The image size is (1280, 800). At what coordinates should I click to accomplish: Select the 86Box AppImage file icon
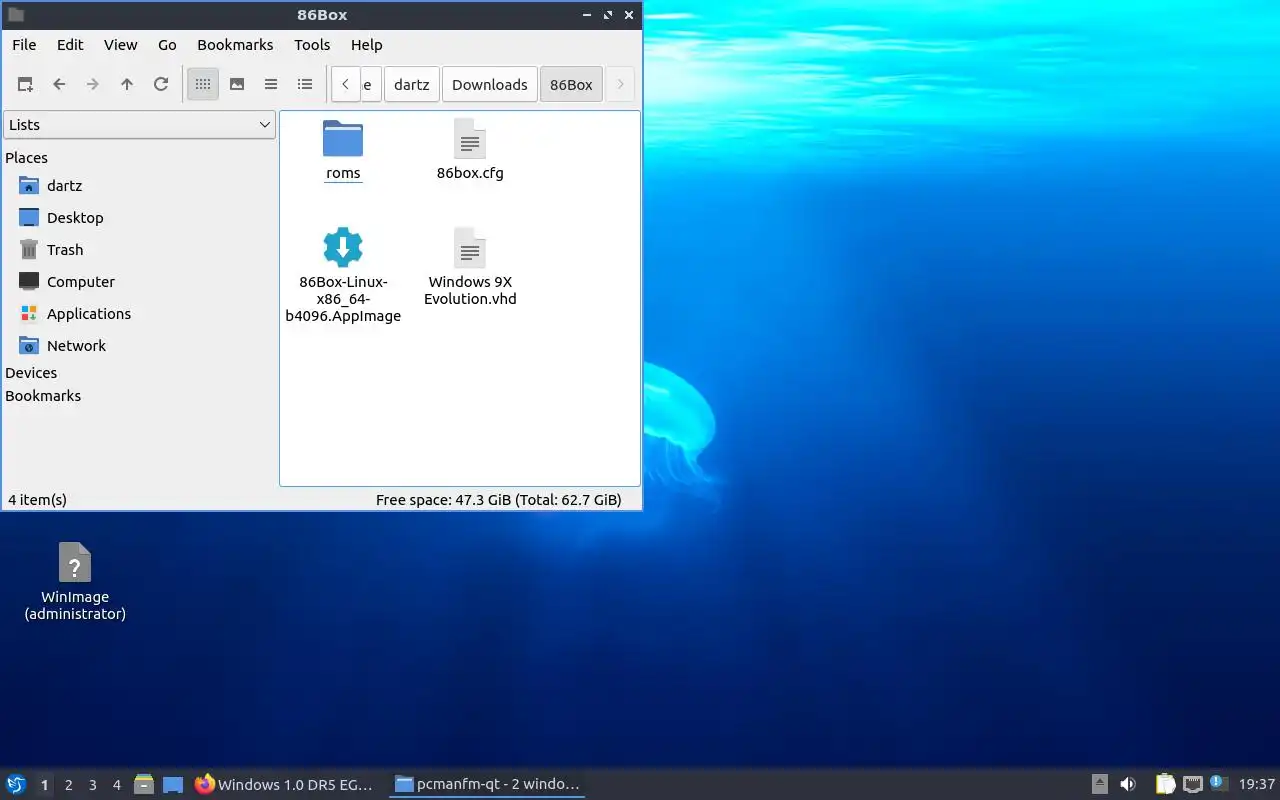(343, 248)
